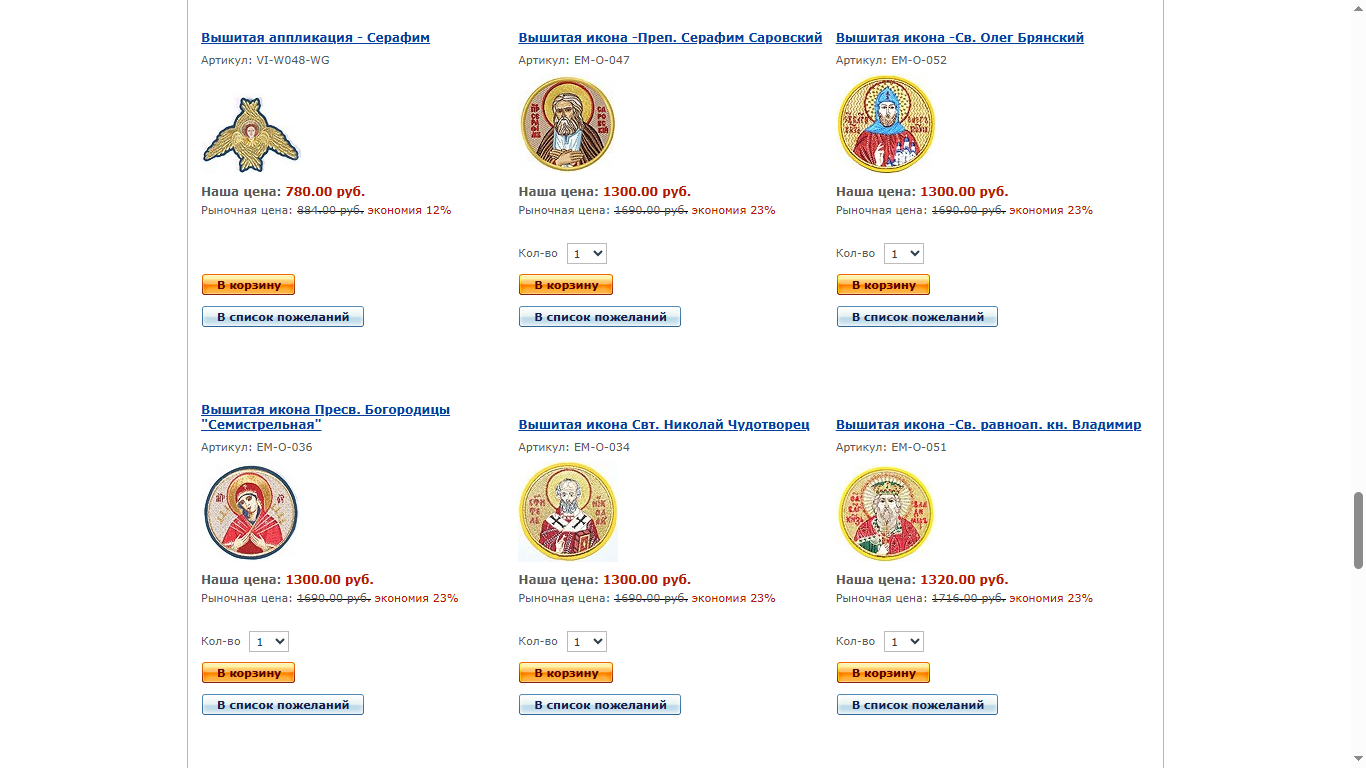Expand quantity selector for Семистрельная icon
The height and width of the screenshot is (768, 1366).
(269, 642)
